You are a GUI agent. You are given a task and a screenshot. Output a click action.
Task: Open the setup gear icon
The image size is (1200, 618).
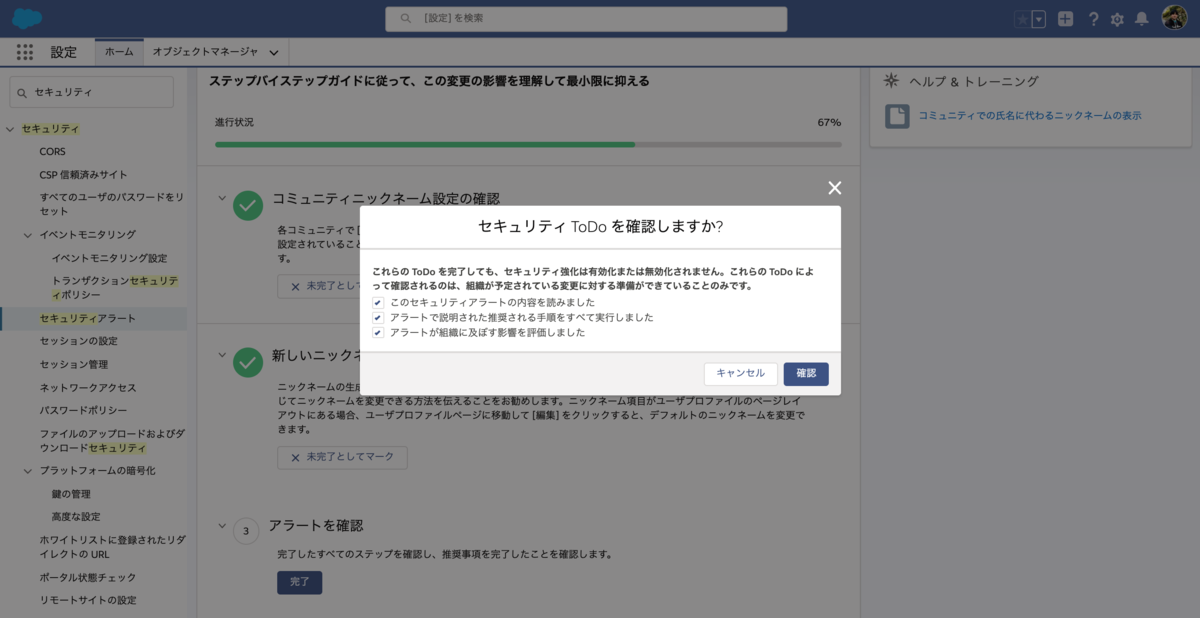click(1118, 17)
